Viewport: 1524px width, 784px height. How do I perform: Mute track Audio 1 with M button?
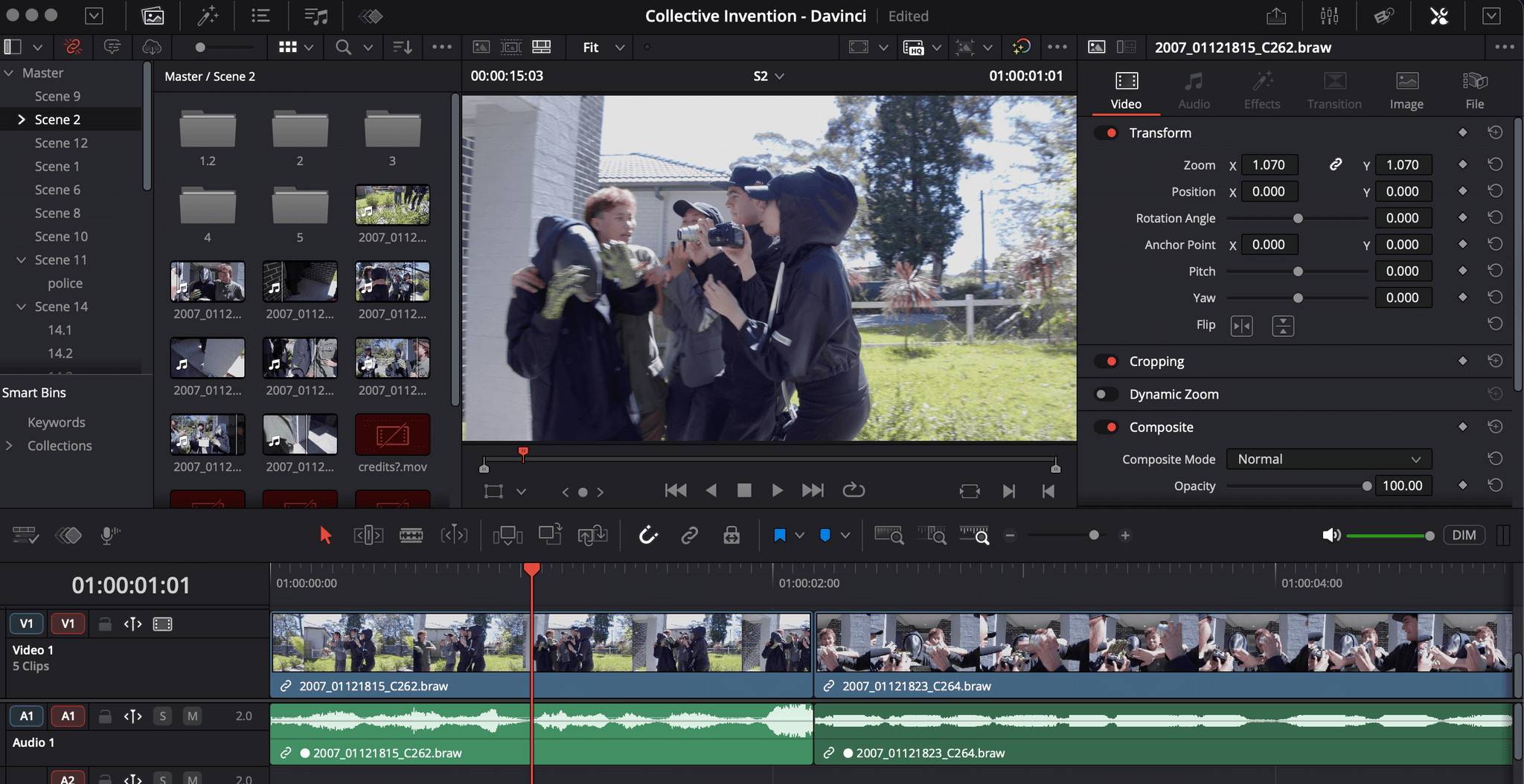pyautogui.click(x=193, y=716)
